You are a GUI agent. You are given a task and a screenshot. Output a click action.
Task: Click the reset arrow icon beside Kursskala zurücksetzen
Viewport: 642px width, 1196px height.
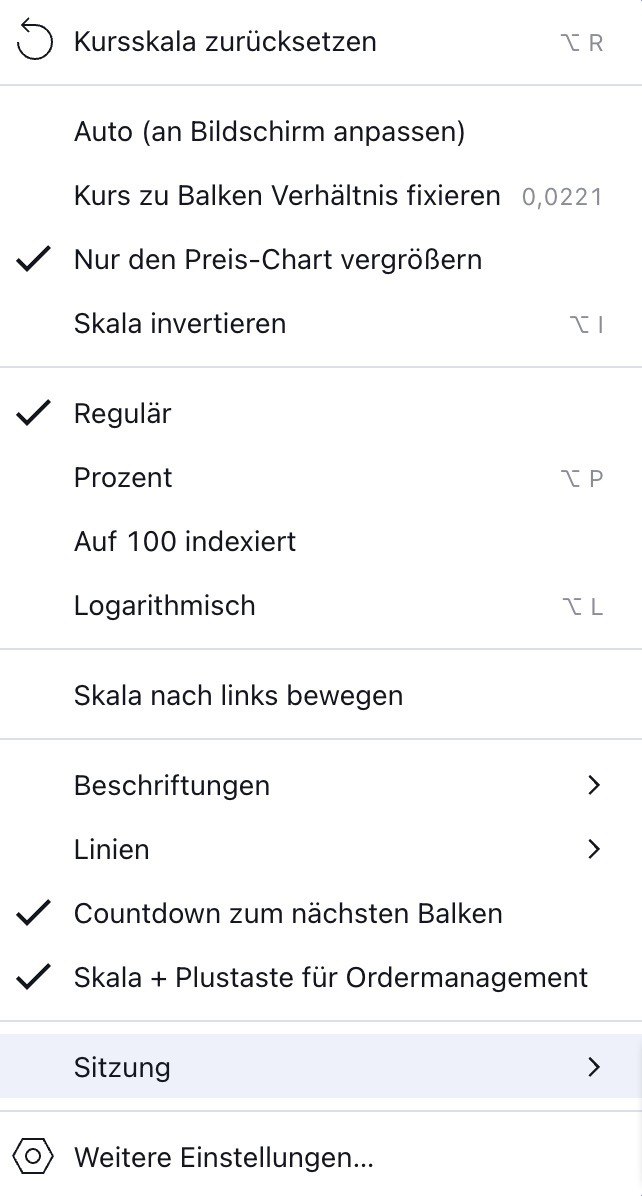(35, 42)
